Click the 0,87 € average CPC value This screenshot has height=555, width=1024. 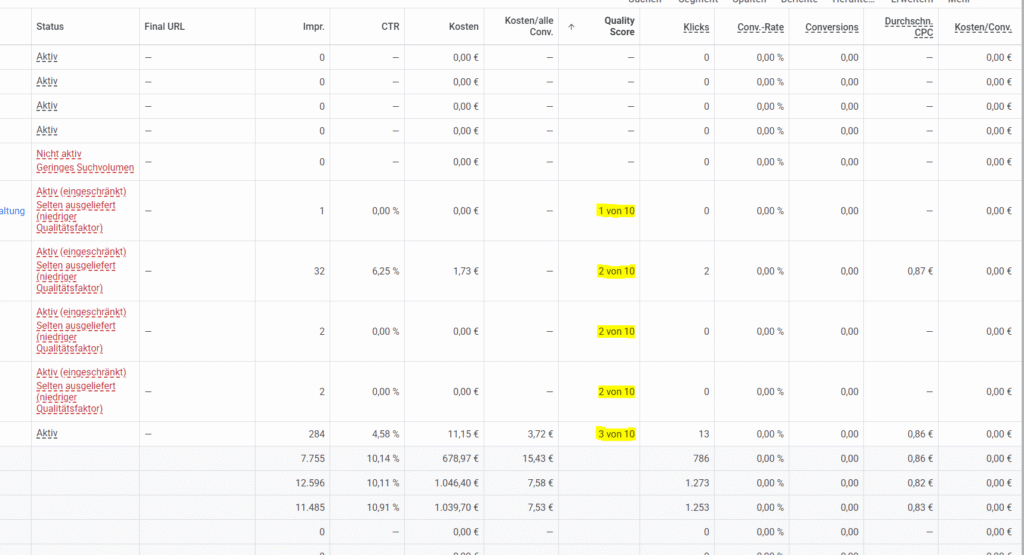(x=920, y=271)
